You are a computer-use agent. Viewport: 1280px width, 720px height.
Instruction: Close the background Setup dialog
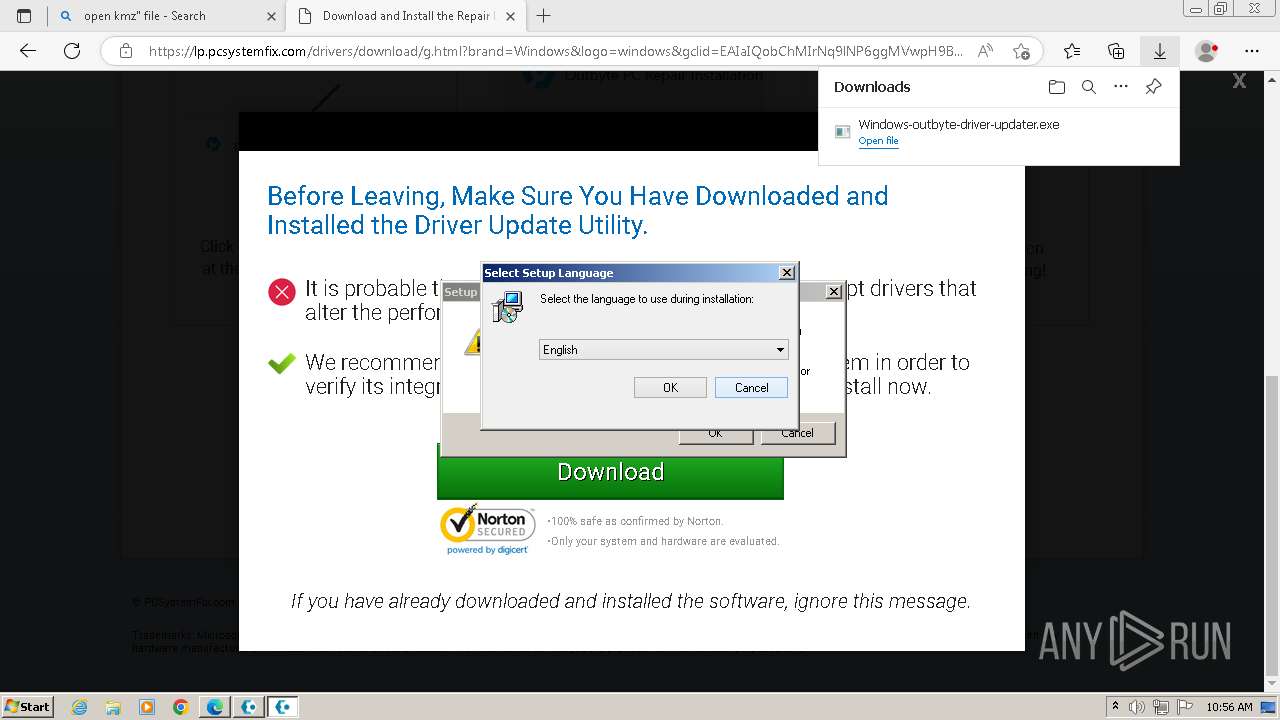click(833, 291)
